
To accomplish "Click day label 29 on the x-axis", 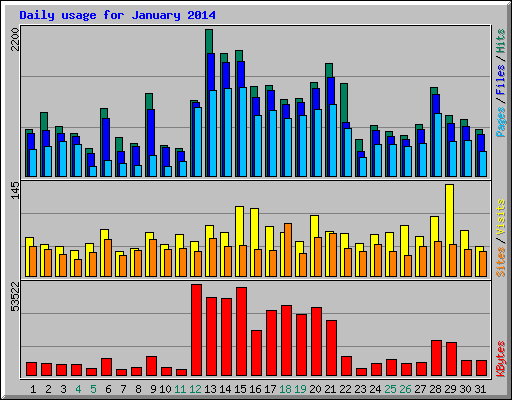I will tap(450, 389).
